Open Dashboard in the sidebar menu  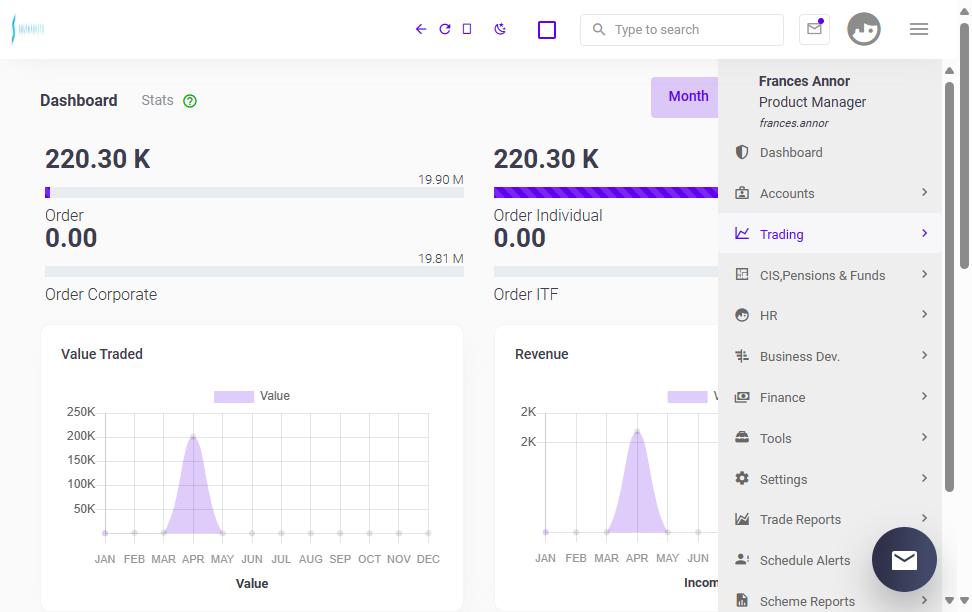pos(830,153)
